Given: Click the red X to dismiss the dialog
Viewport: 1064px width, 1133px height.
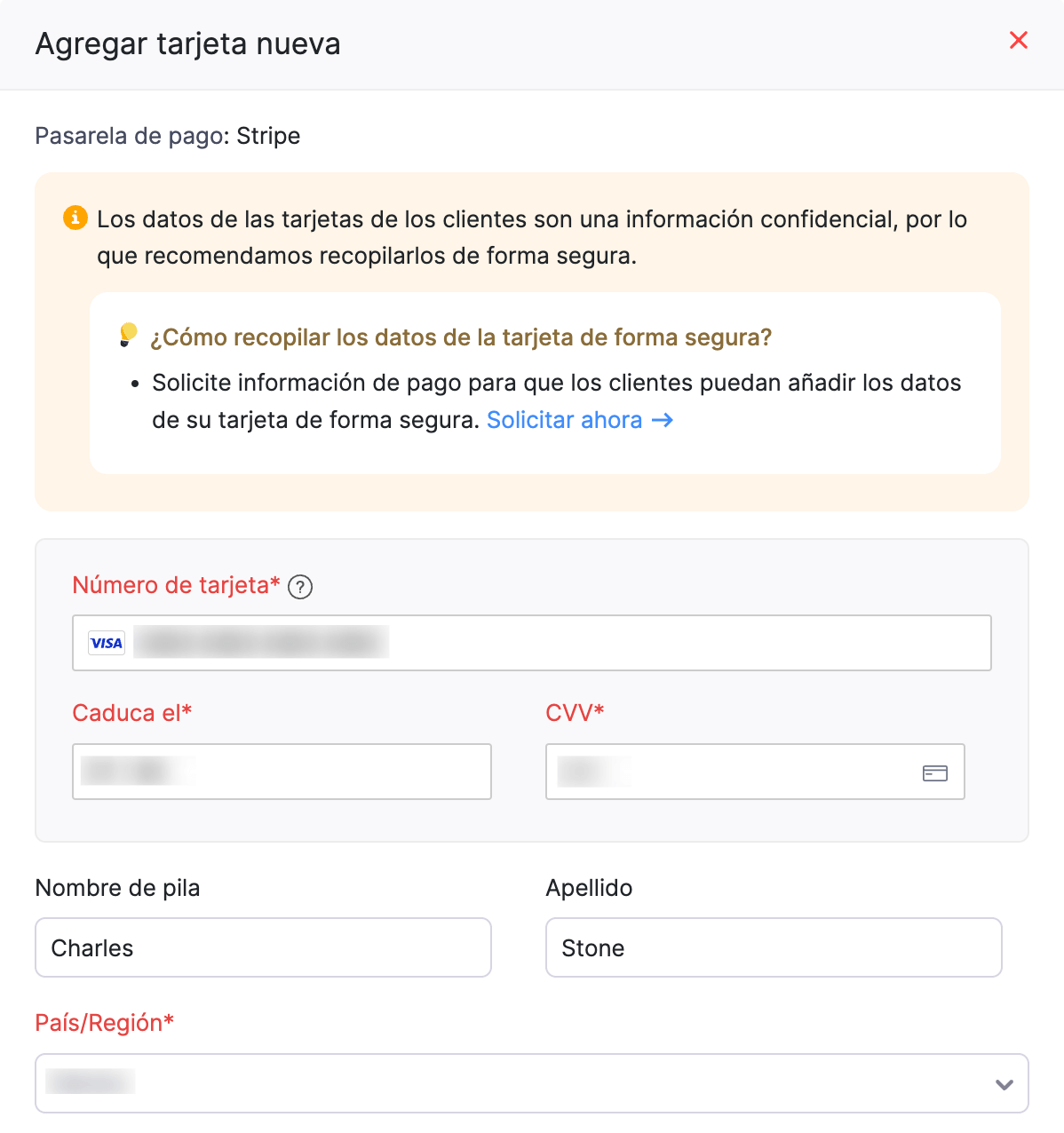Looking at the screenshot, I should point(1018,40).
